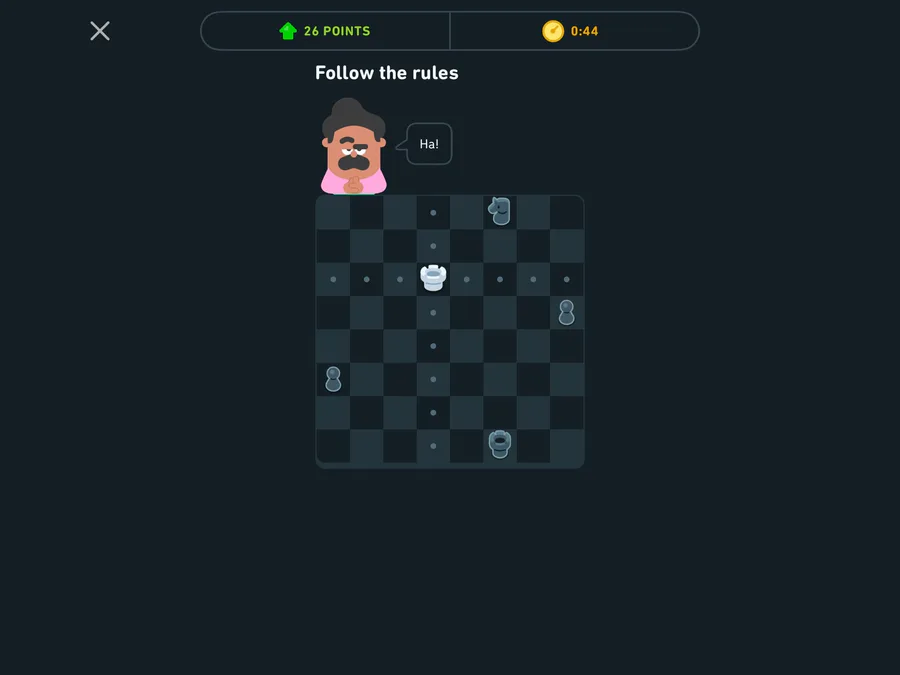Click the dark pawn on the left edge
This screenshot has height=675, width=900.
point(333,379)
